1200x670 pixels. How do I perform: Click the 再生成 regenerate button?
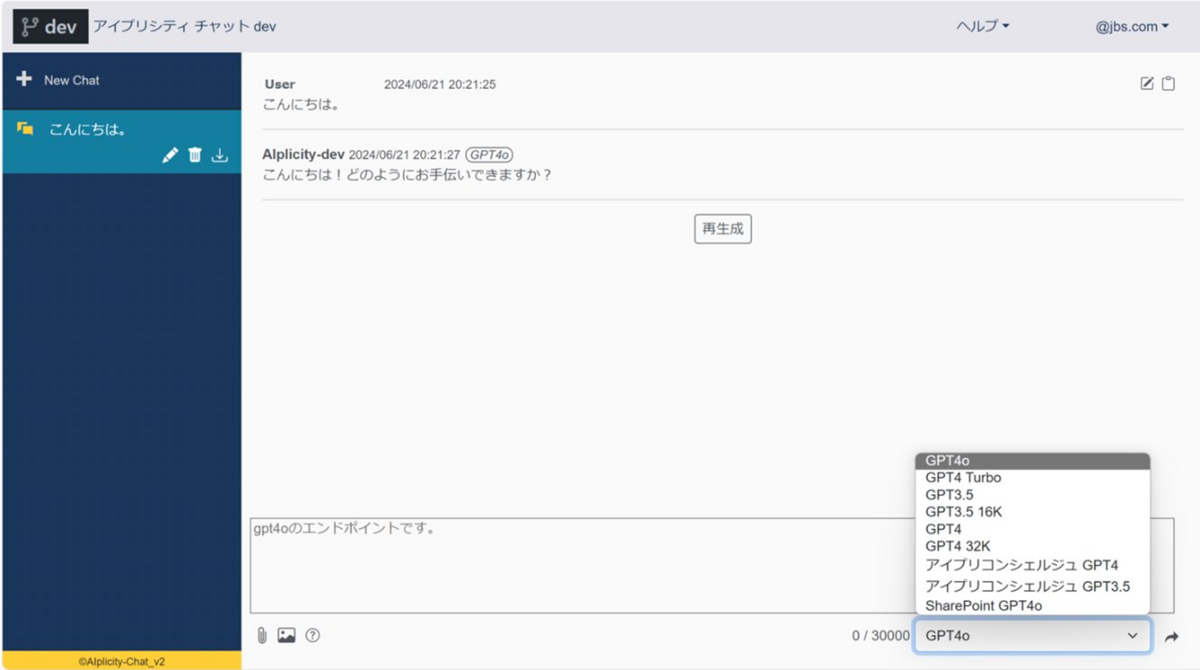click(723, 229)
